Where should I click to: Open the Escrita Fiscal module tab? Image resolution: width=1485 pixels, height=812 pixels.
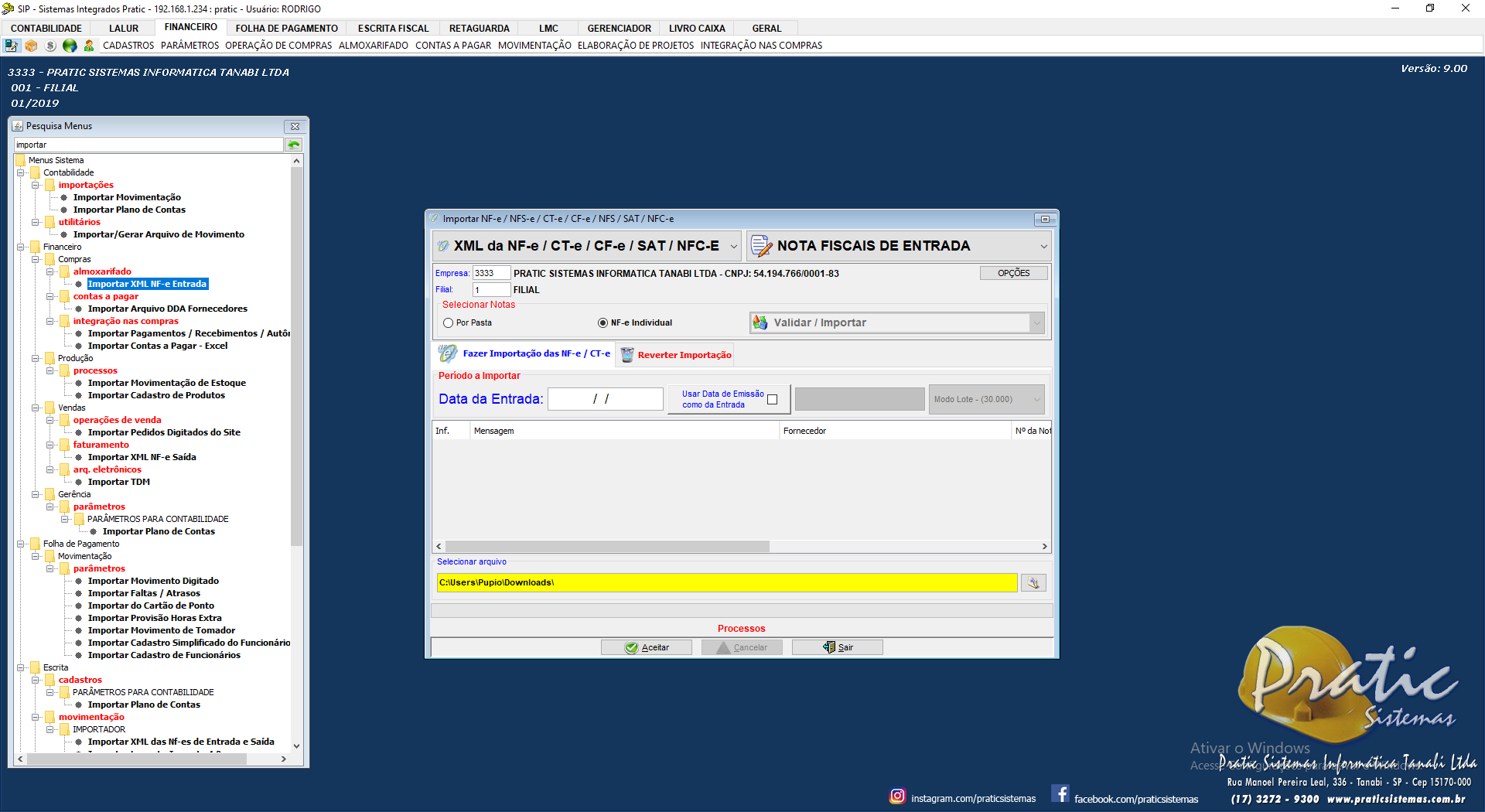[x=393, y=29]
